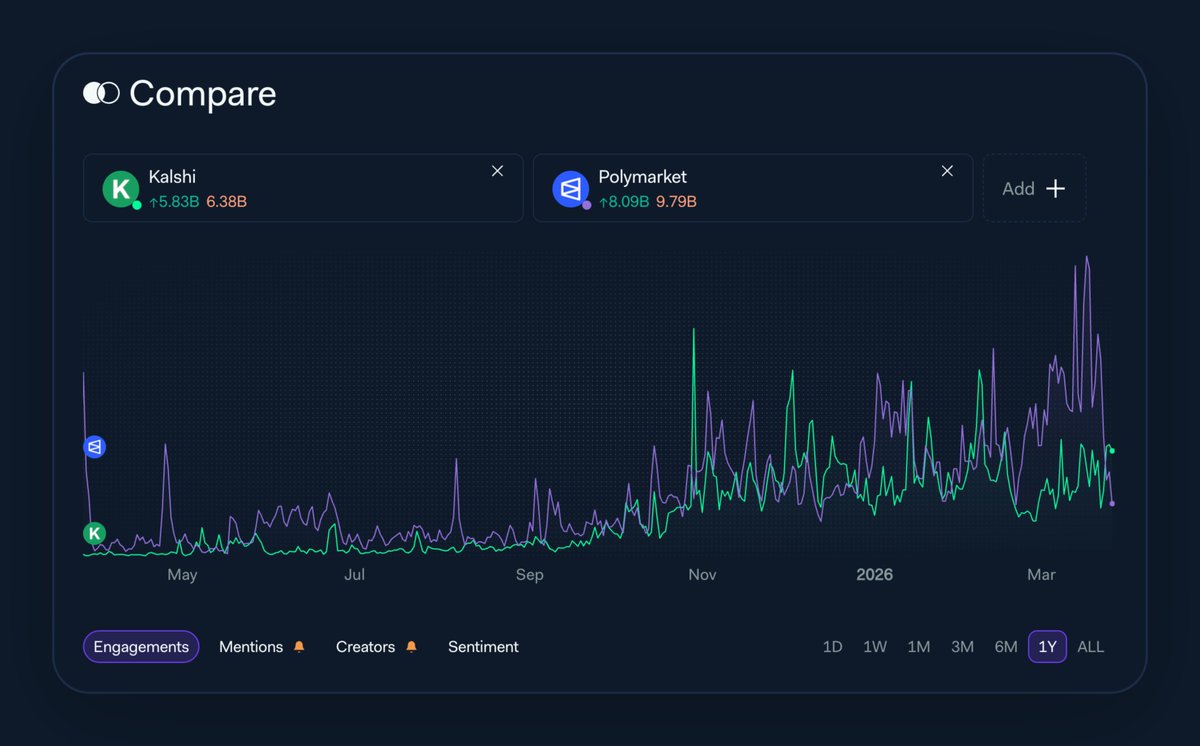Click the Kalshi K logo in its card
Image resolution: width=1200 pixels, height=746 pixels.
click(119, 190)
